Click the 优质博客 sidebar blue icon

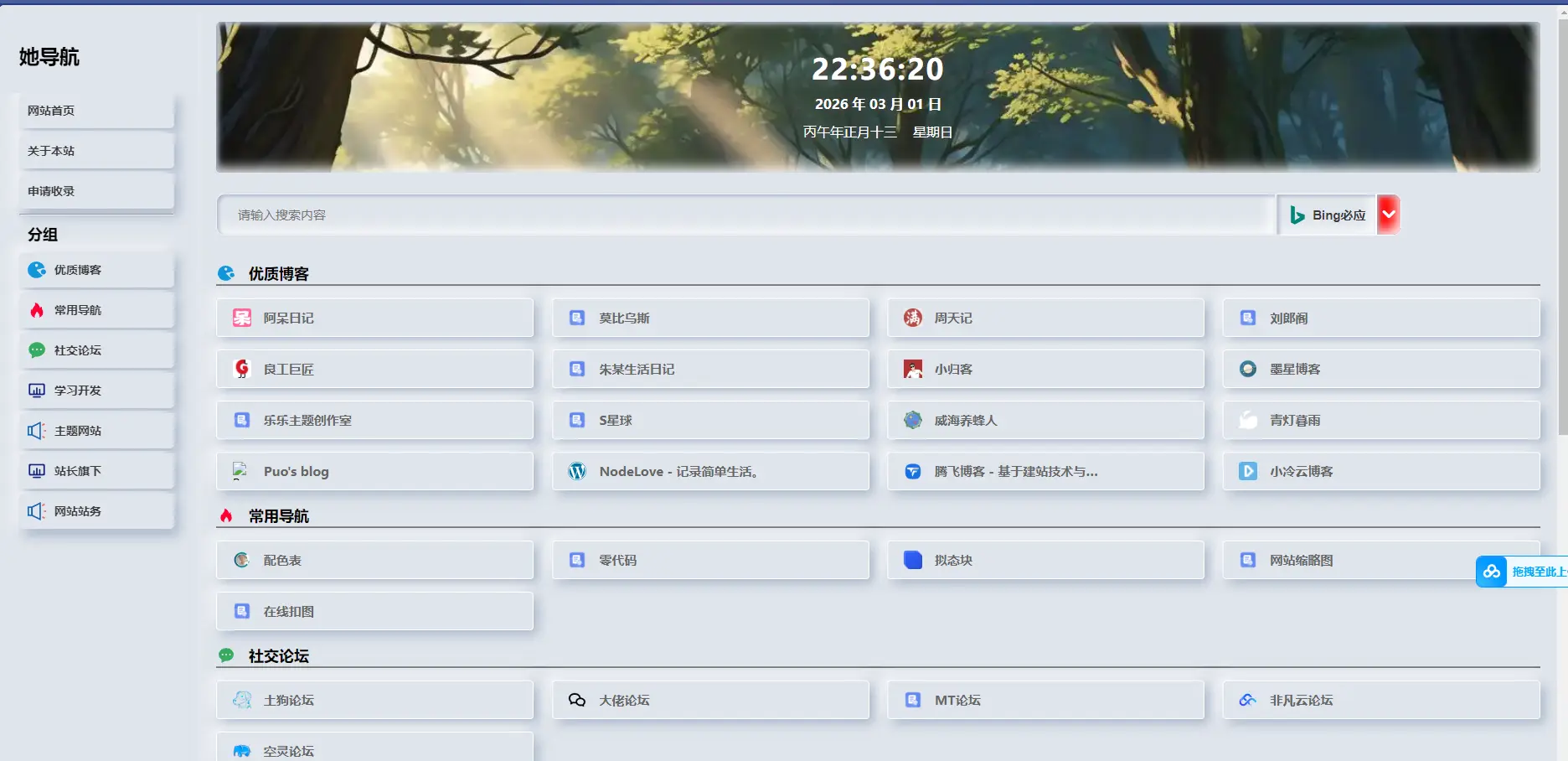click(37, 270)
